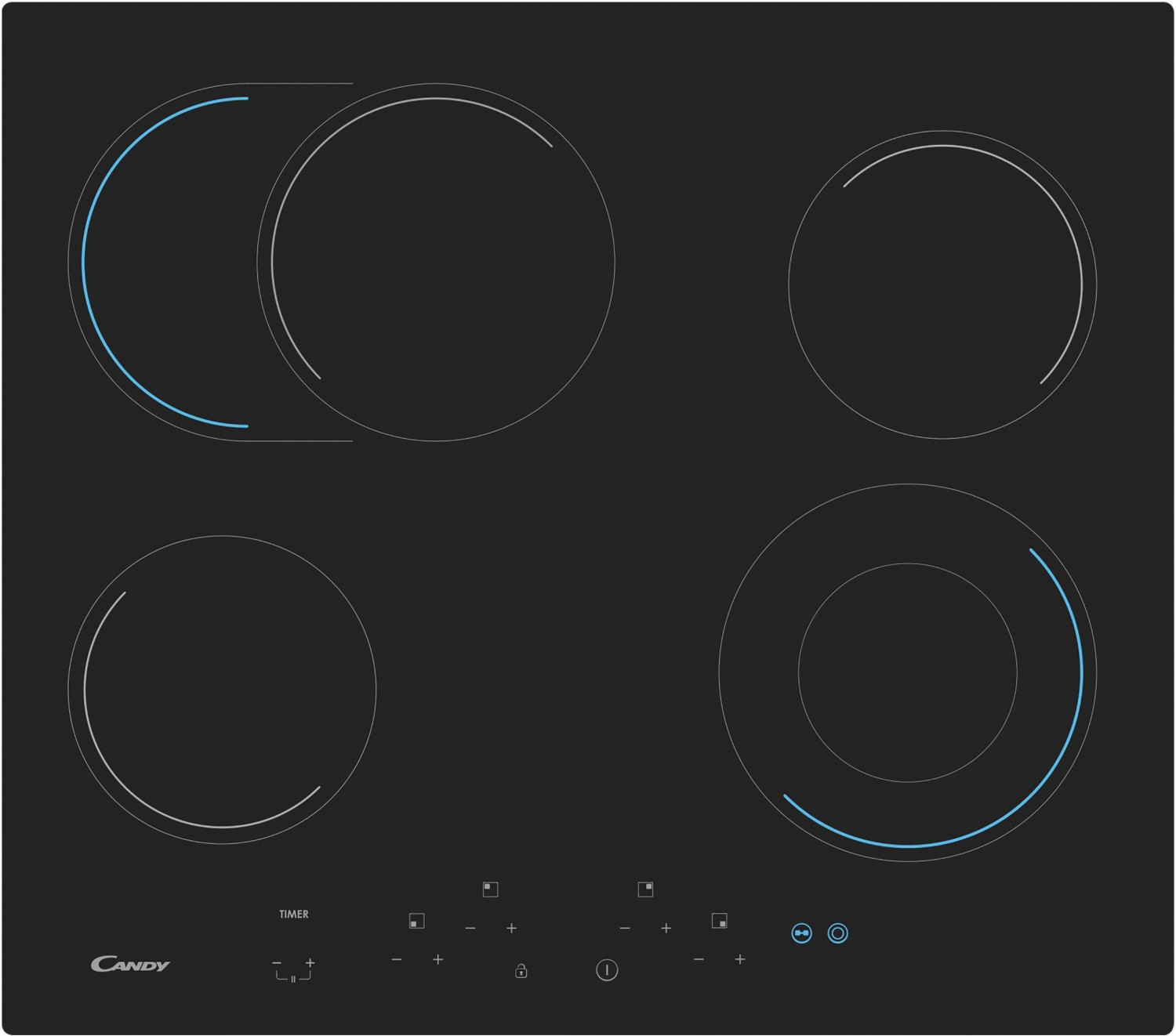The width and height of the screenshot is (1176, 1036).
Task: Lower rear-right zone heat with minus
Action: [x=625, y=929]
